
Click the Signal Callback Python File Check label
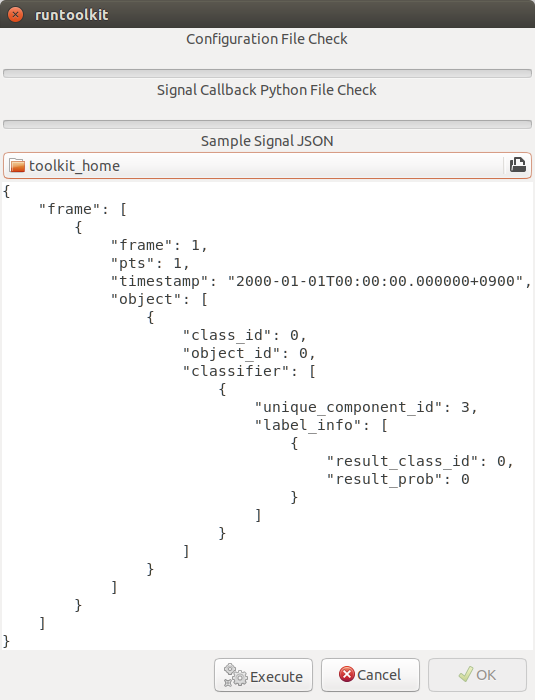pos(267,90)
